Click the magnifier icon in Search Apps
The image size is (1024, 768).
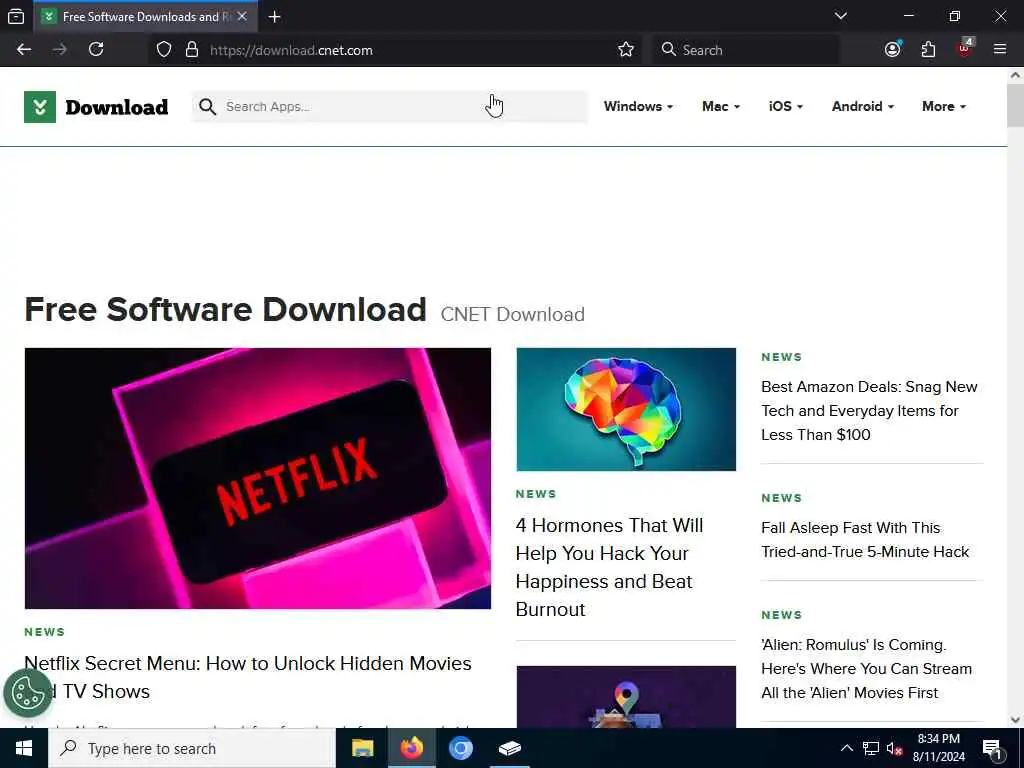(208, 106)
